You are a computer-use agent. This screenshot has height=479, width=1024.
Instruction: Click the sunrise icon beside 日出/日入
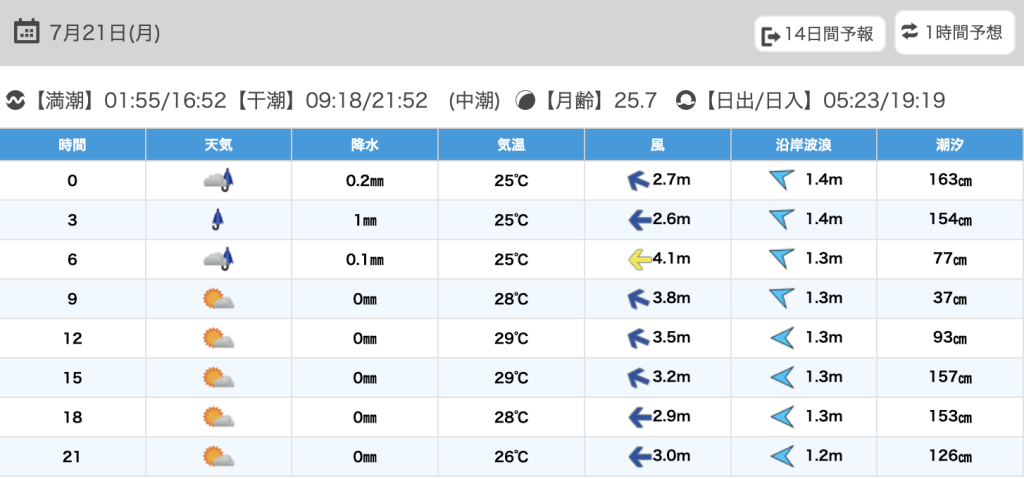click(x=685, y=100)
